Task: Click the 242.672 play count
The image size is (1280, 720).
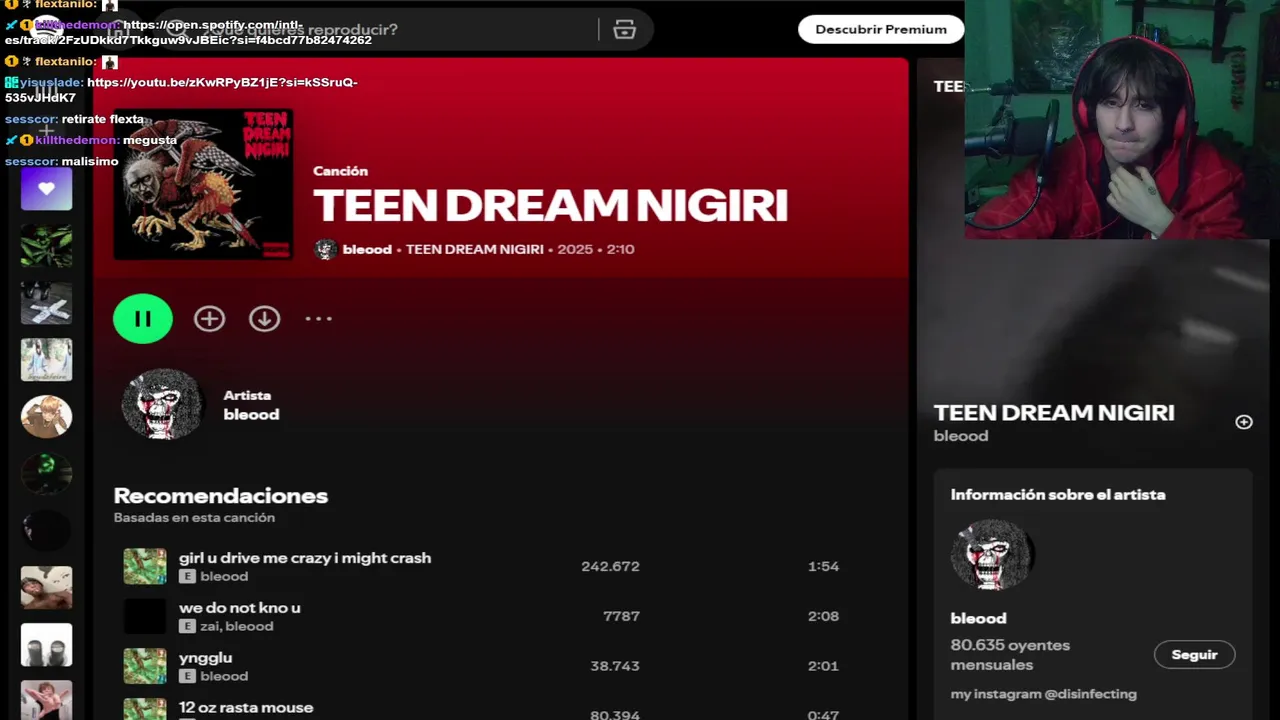Action: click(x=610, y=566)
